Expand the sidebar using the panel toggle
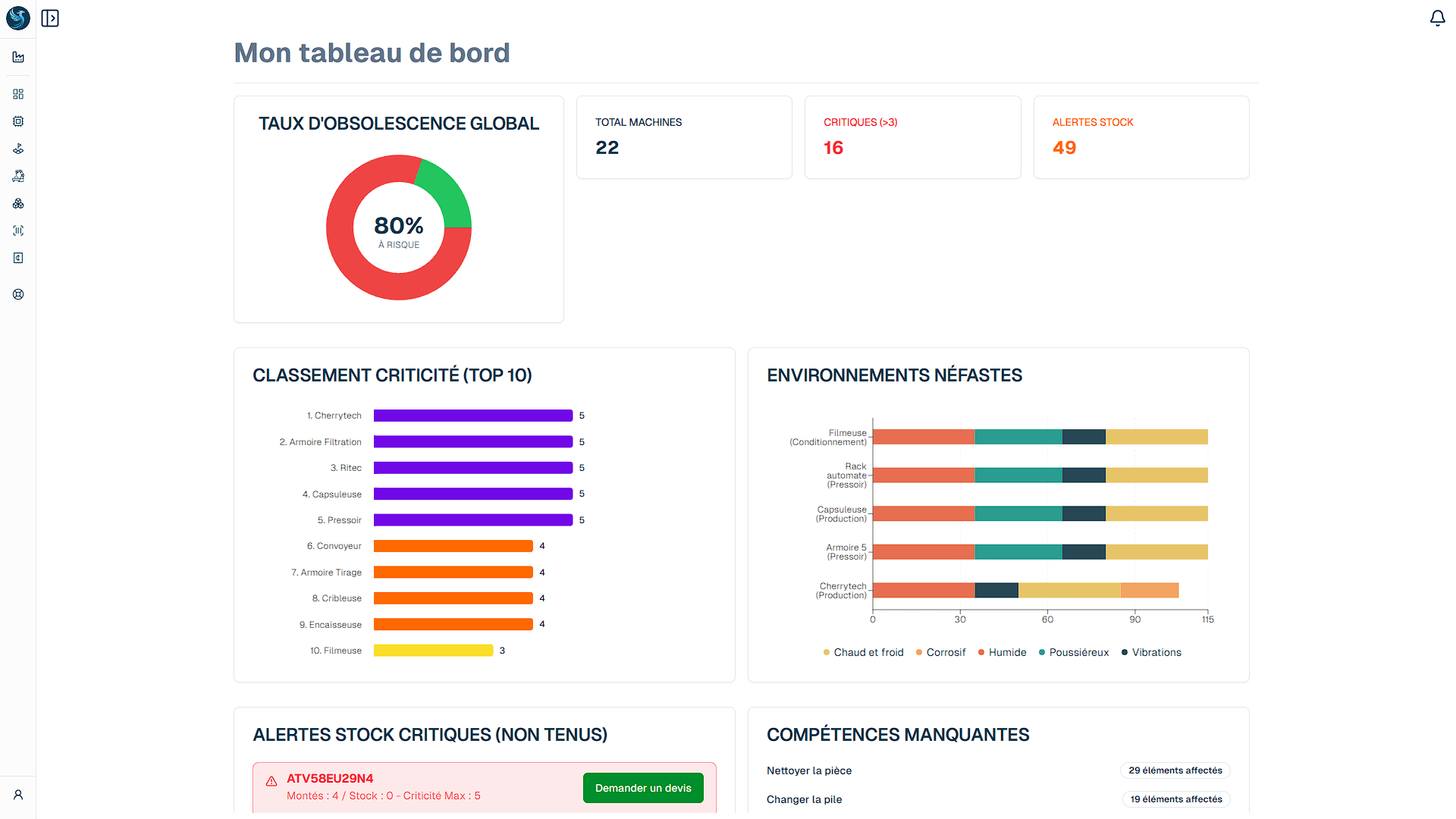The image size is (1456, 819). [49, 17]
